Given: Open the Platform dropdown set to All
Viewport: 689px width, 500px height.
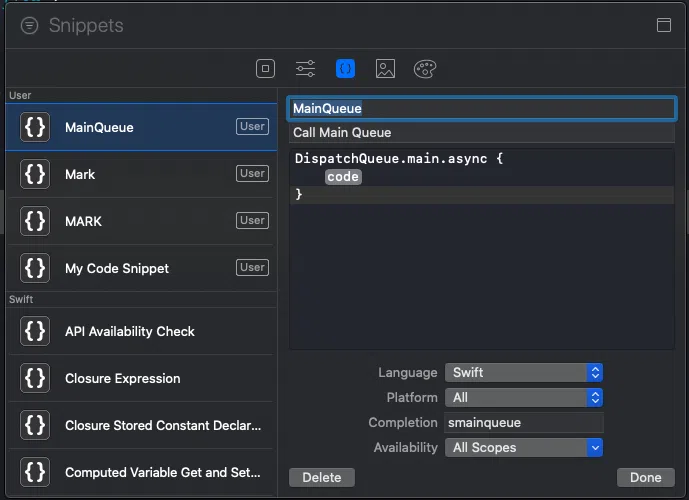Looking at the screenshot, I should 524,398.
